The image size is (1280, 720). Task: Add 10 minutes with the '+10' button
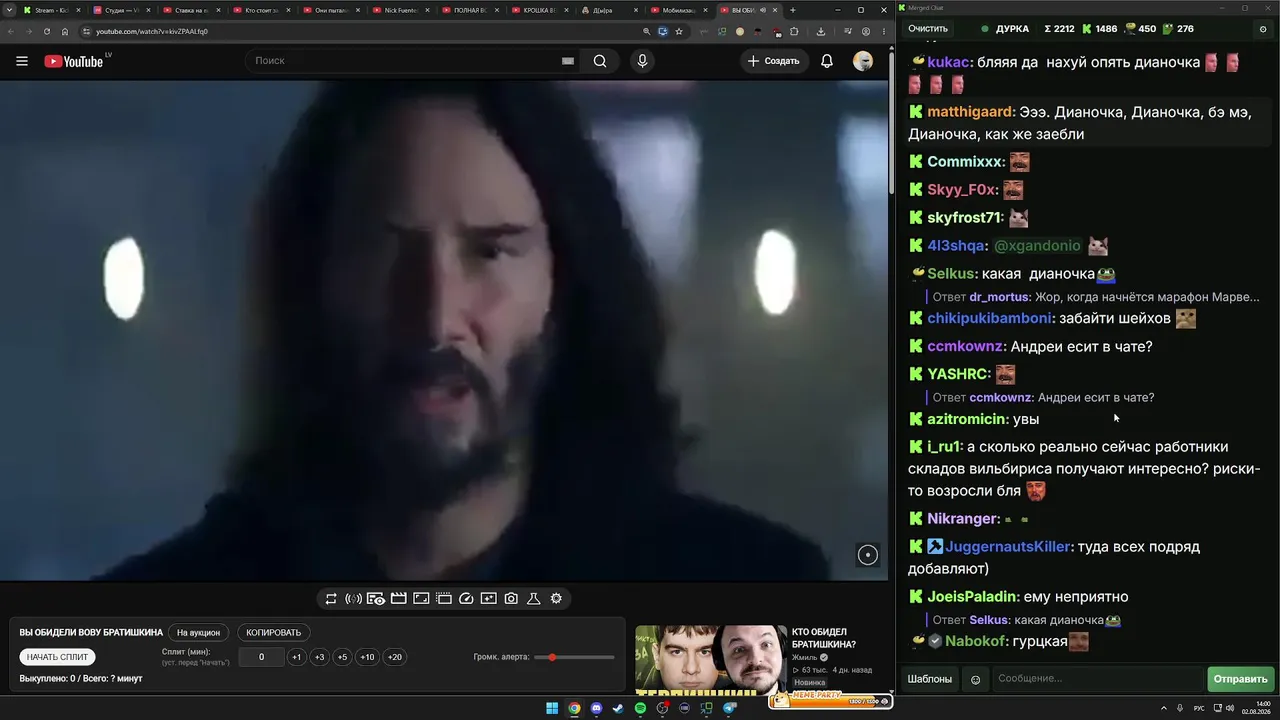(x=368, y=657)
